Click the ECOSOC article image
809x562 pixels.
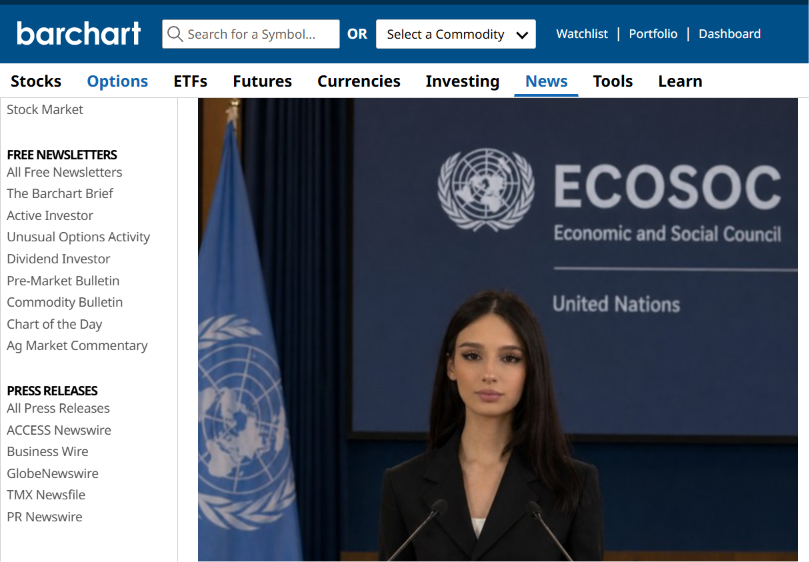(x=498, y=329)
